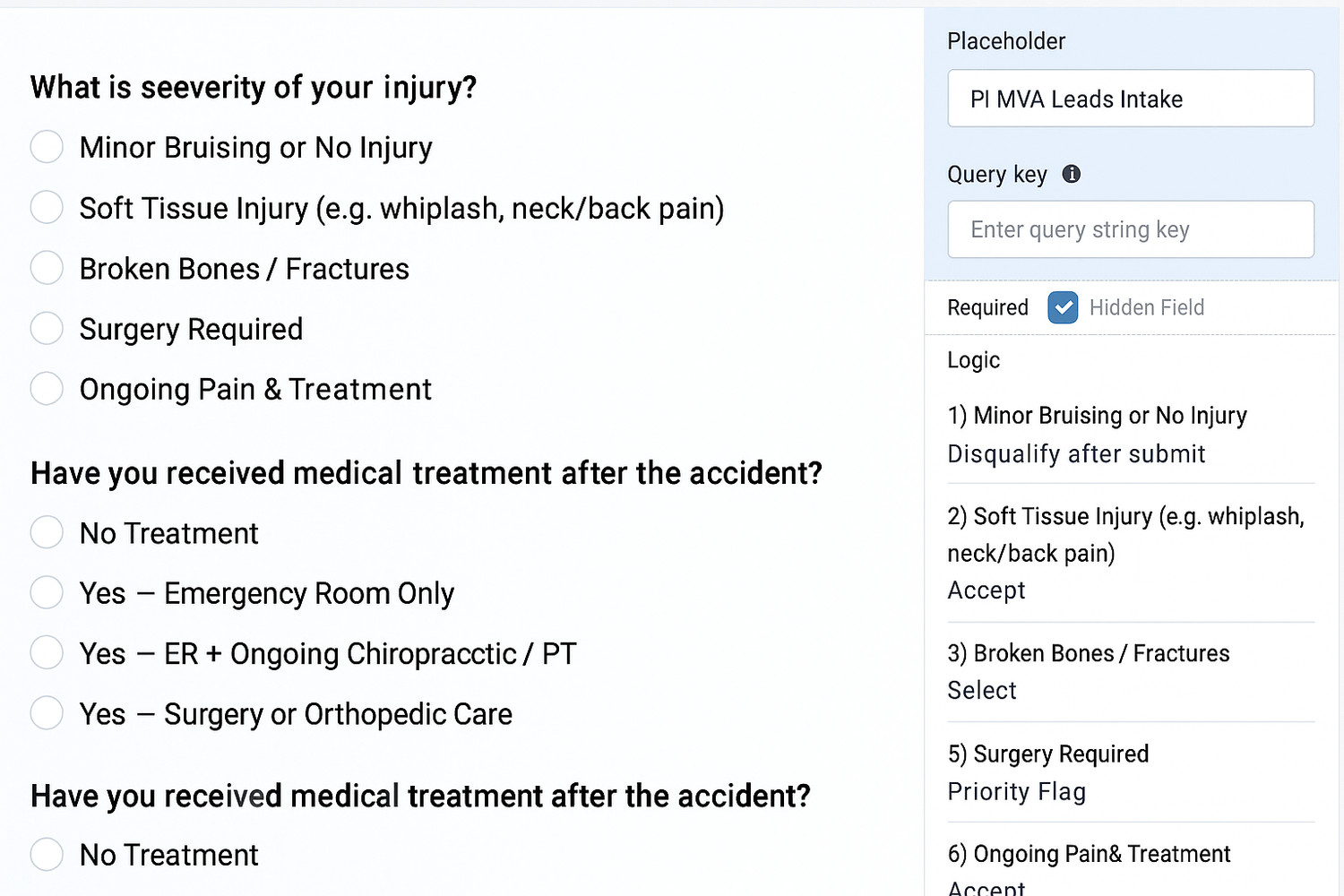The width and height of the screenshot is (1344, 896).
Task: Pick Yes – ER + Ongoing Chiropractic radio
Action: [47, 653]
